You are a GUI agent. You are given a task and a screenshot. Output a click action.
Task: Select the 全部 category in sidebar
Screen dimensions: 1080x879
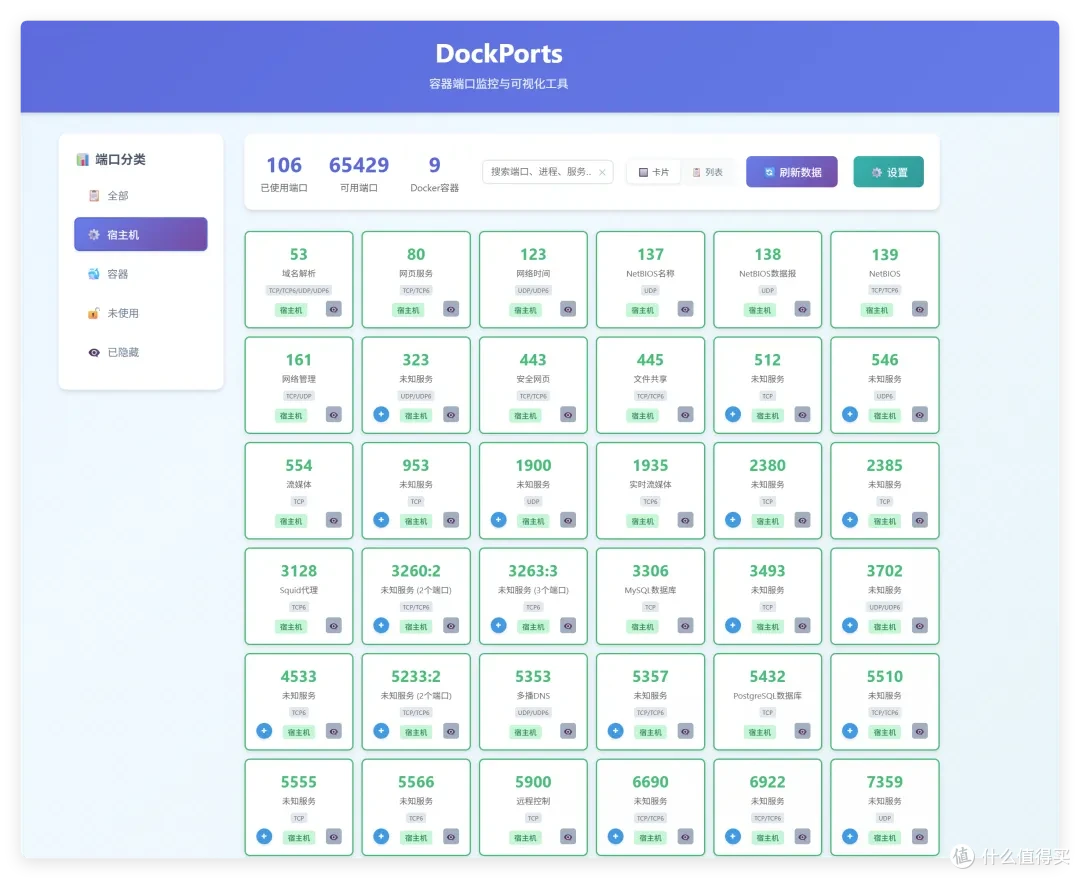click(141, 196)
